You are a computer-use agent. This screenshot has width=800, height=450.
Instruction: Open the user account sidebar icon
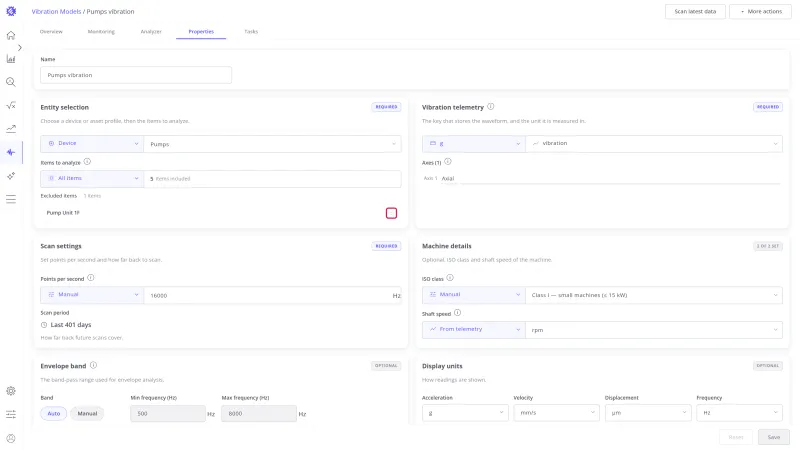11,438
